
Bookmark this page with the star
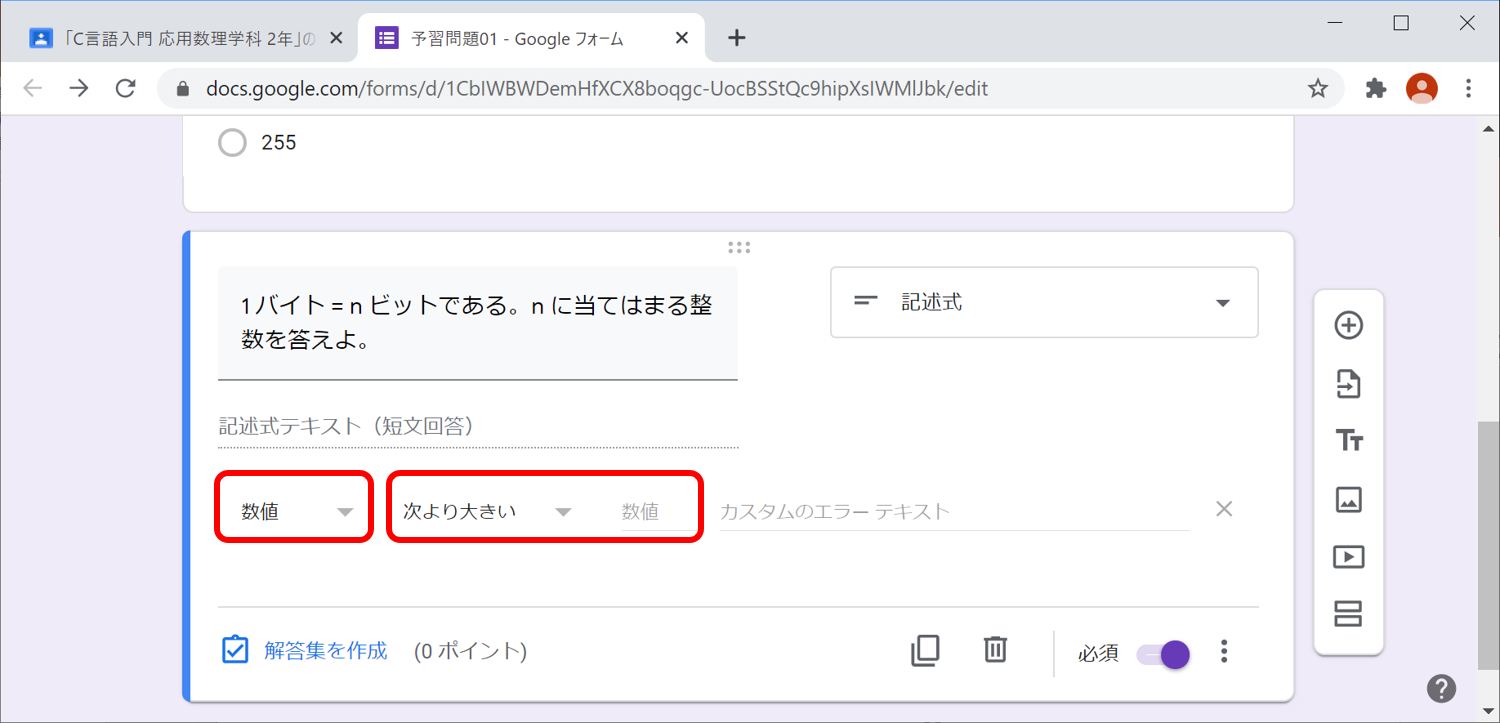pos(1318,88)
